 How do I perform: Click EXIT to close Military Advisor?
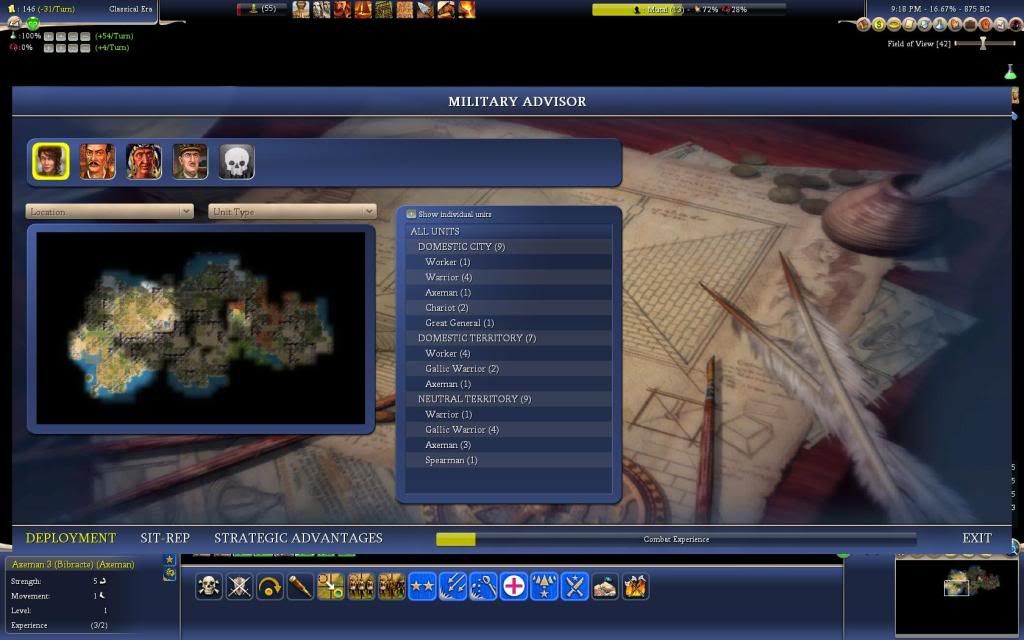(977, 538)
